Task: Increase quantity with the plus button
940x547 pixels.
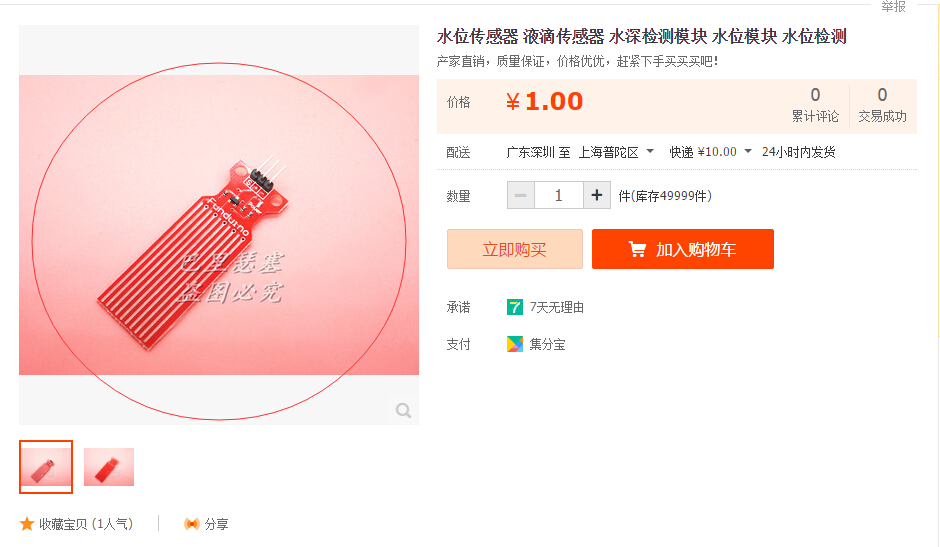Action: [x=596, y=195]
